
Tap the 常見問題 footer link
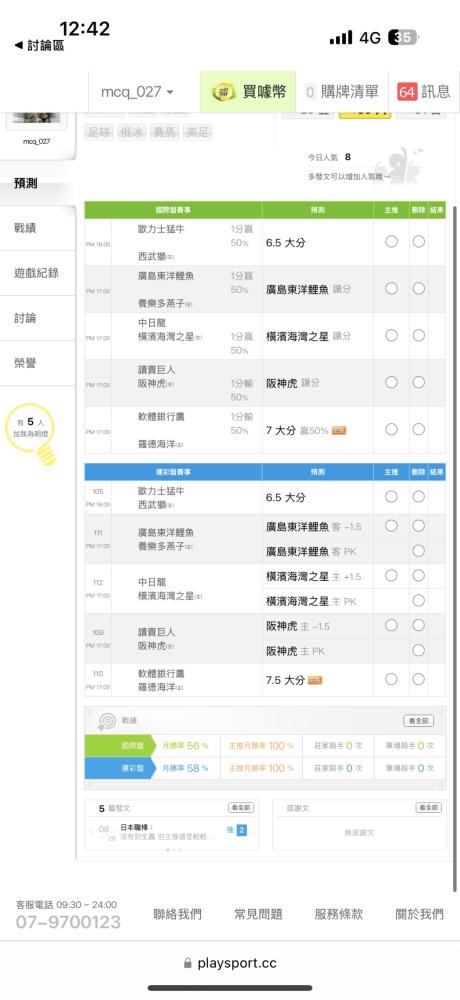pos(258,914)
